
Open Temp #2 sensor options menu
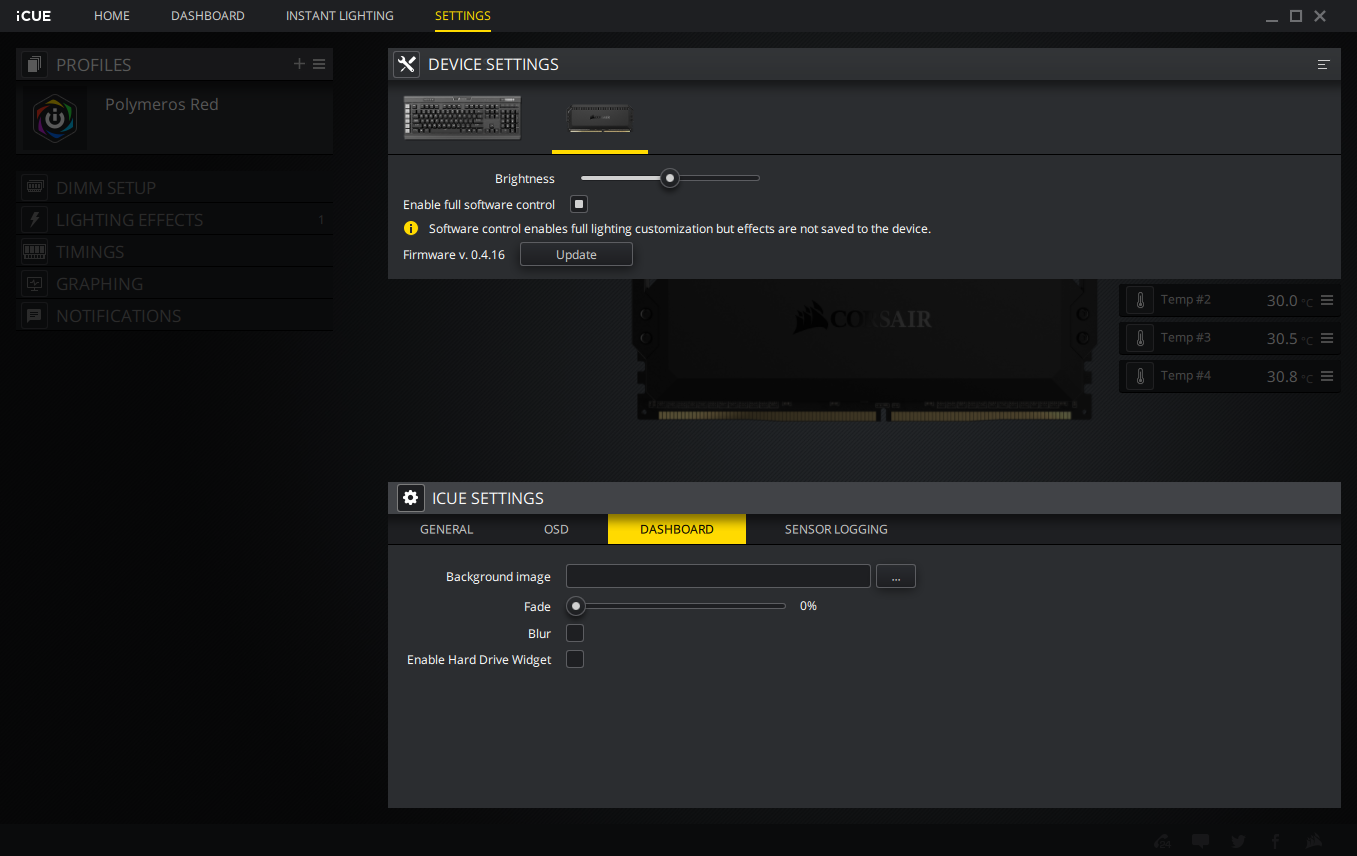(1327, 300)
